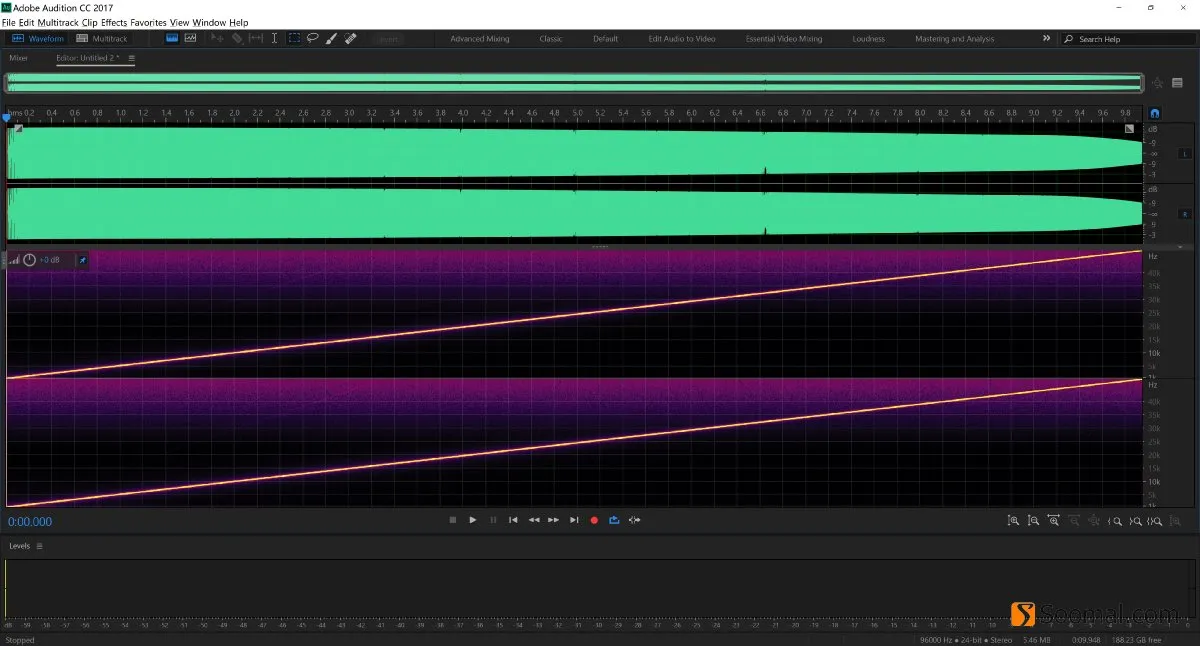Click the fade in handle
This screenshot has width=1200, height=646.
tap(18, 129)
